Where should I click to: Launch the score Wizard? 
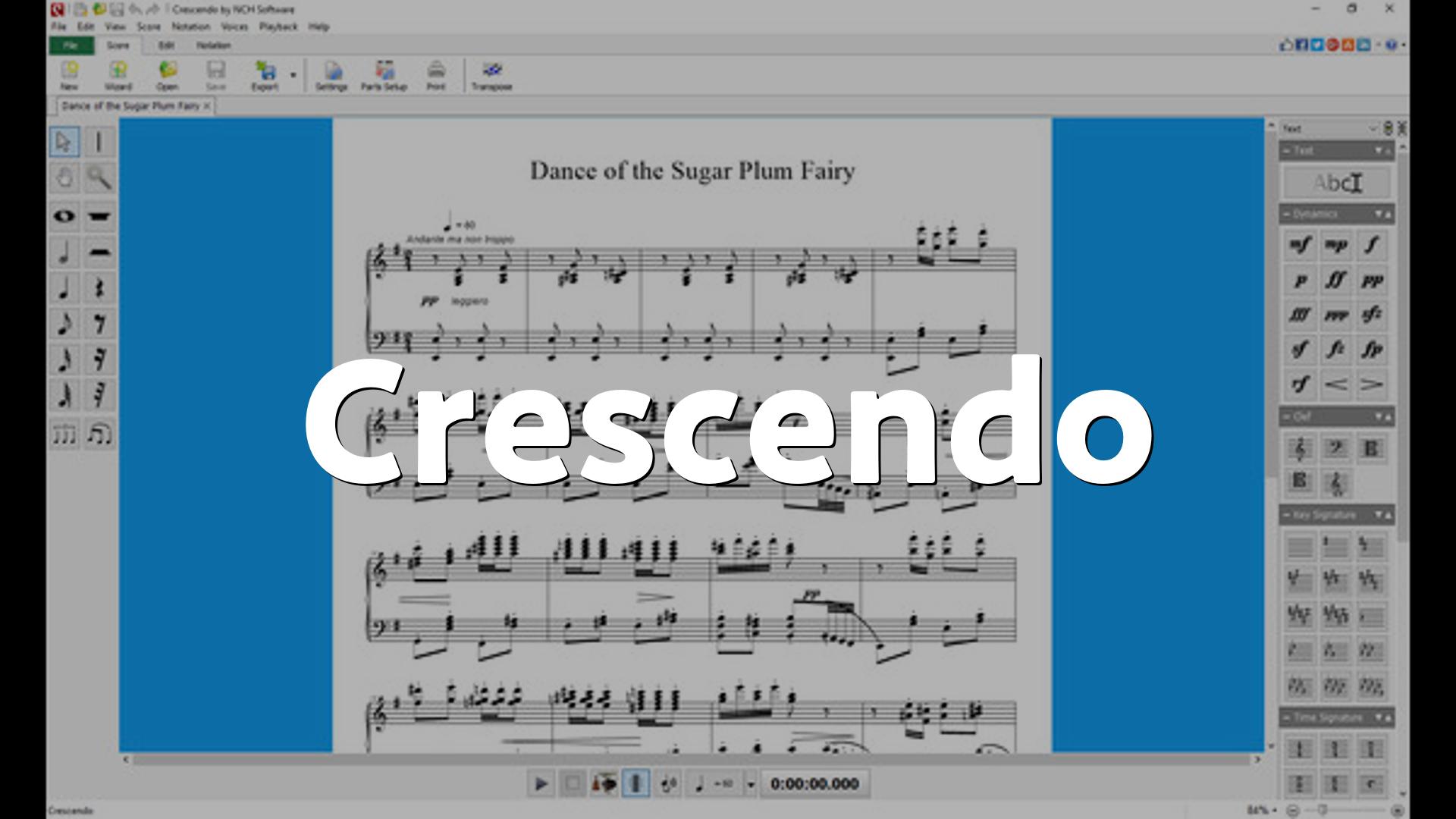[118, 76]
